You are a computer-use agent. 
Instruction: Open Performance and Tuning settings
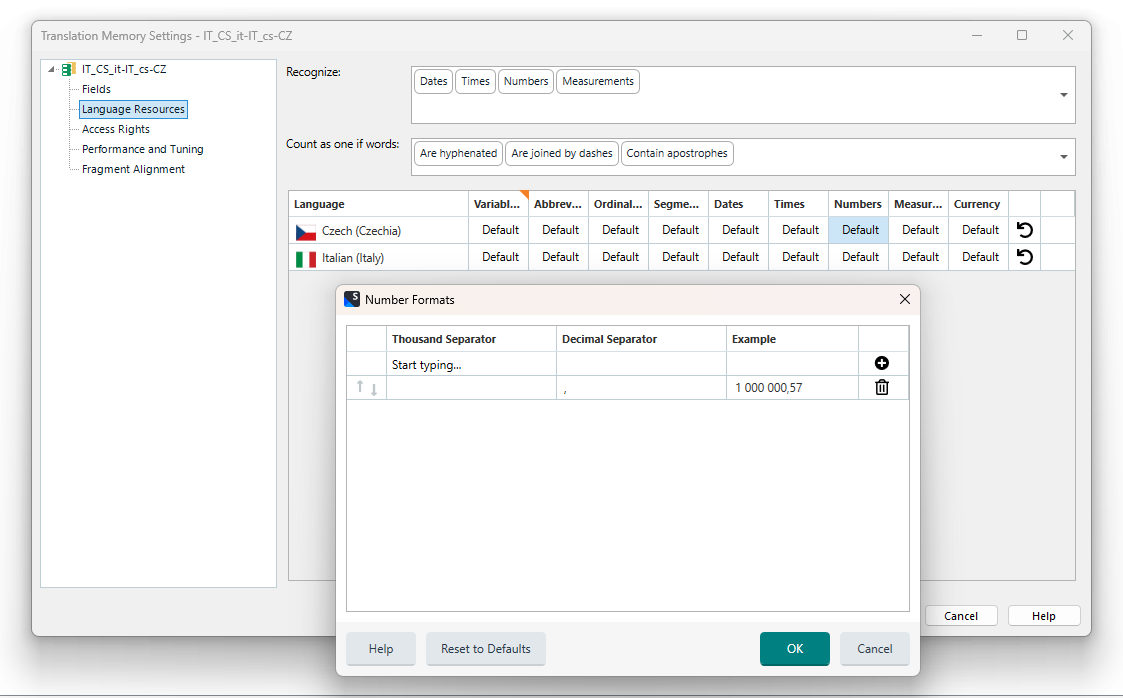click(143, 149)
